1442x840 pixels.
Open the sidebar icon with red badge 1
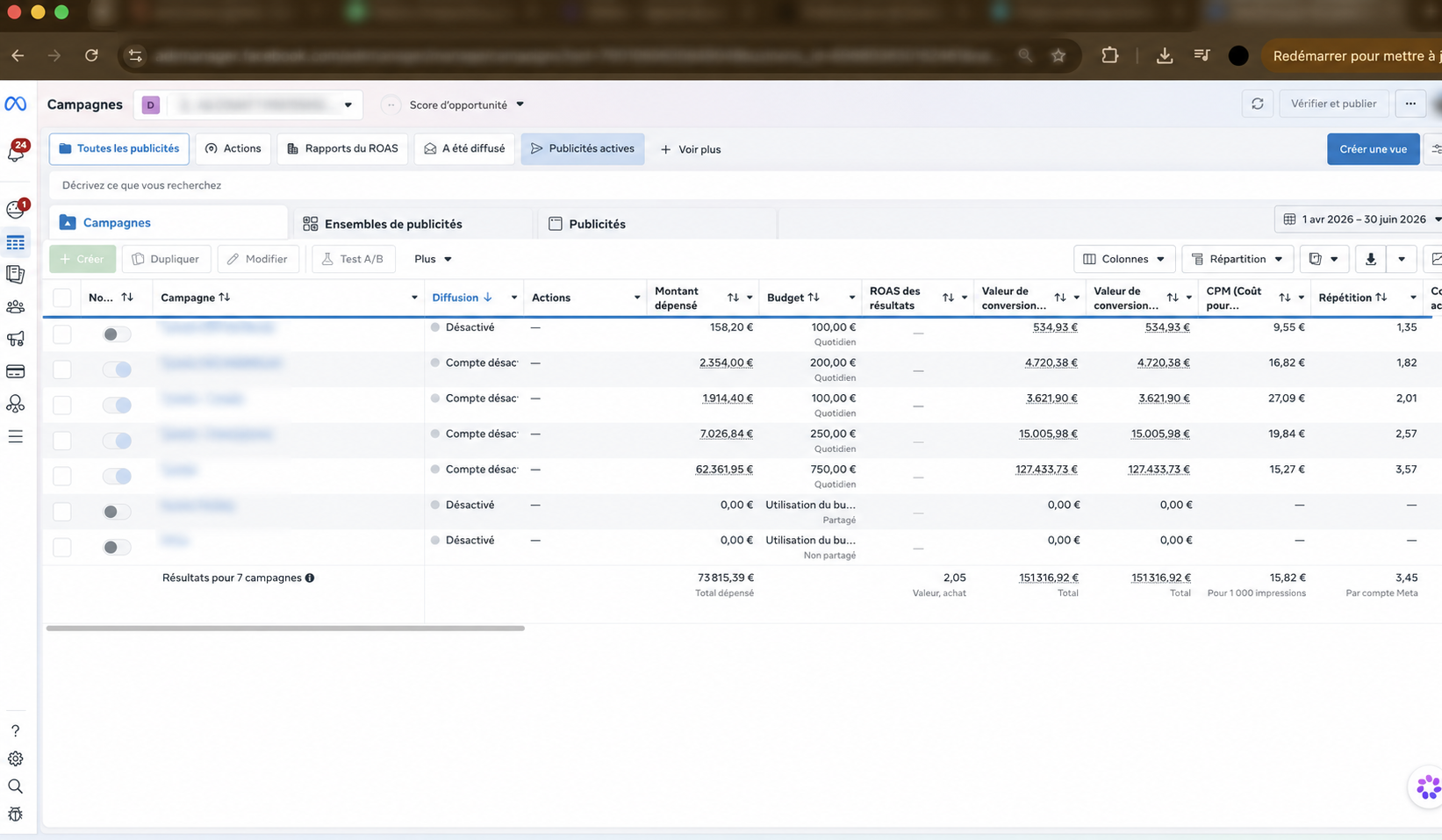pyautogui.click(x=16, y=209)
